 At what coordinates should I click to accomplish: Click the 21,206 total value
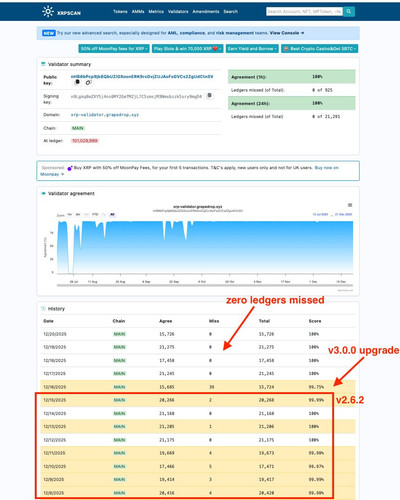pyautogui.click(x=266, y=426)
